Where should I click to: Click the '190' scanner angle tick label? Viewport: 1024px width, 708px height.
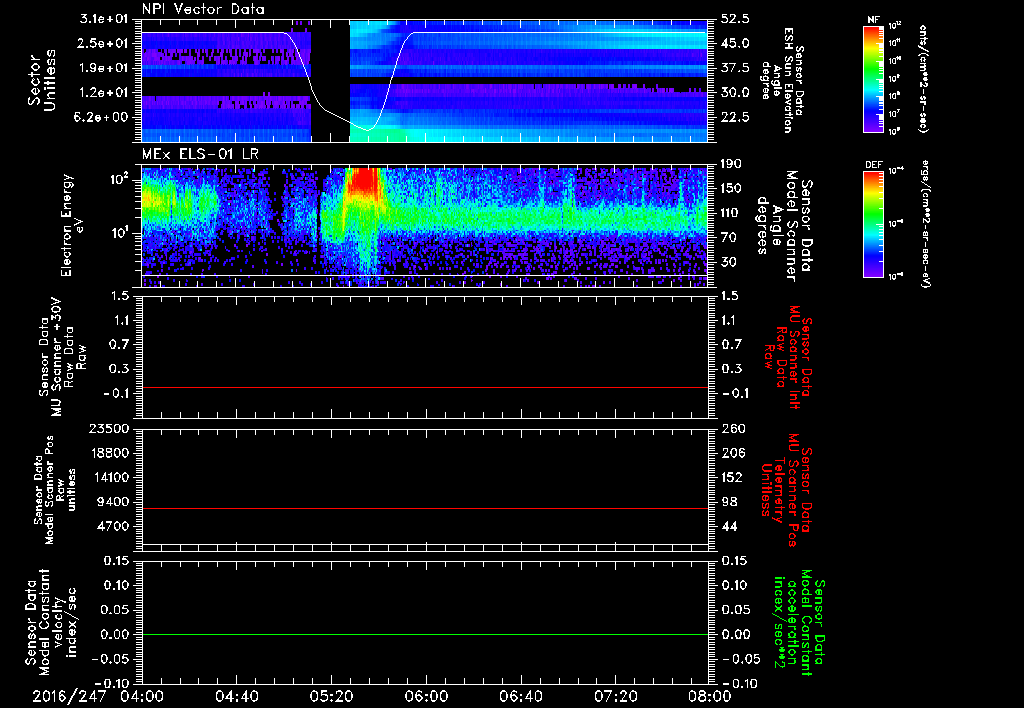click(732, 164)
